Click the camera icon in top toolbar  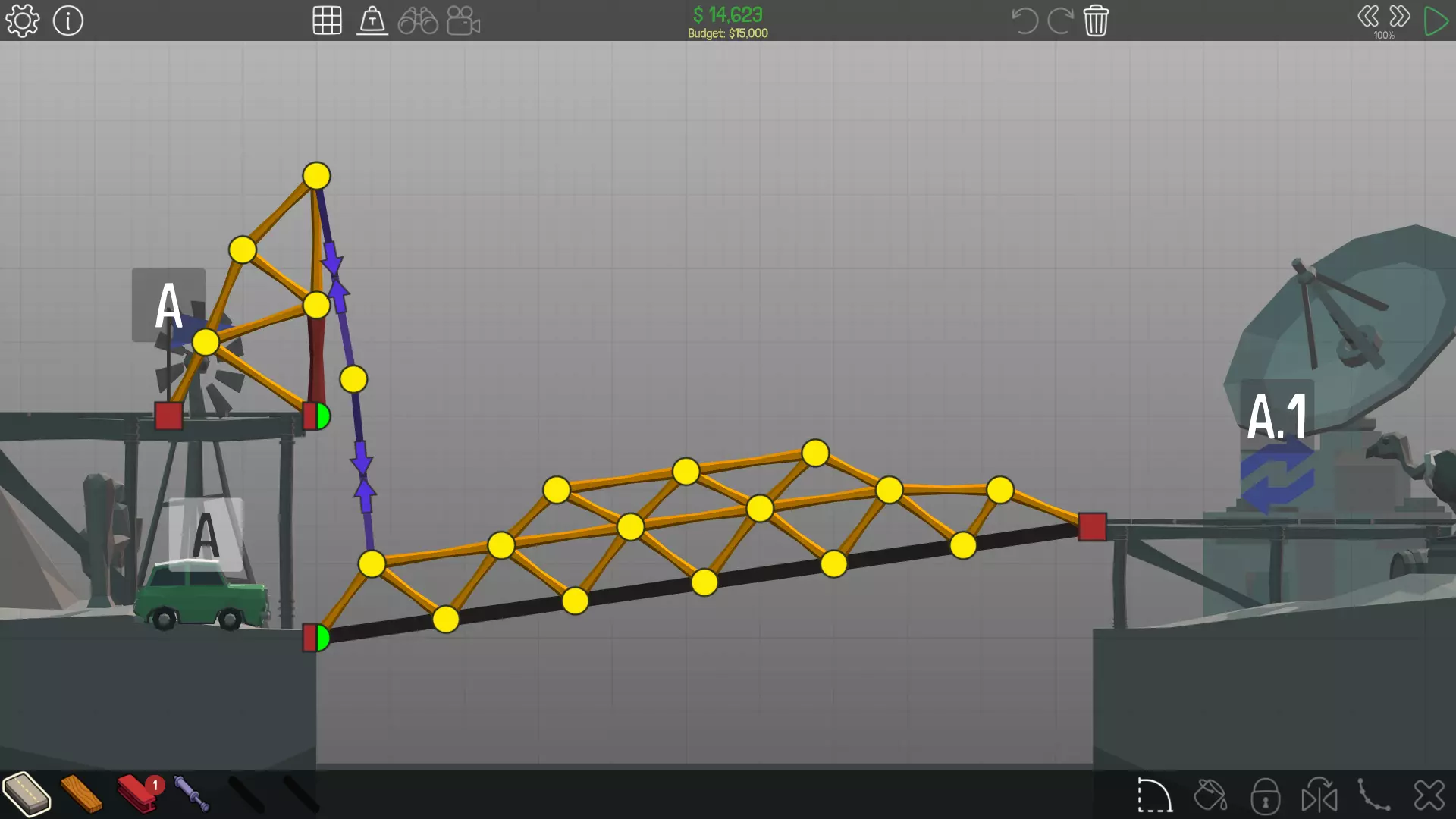(463, 20)
